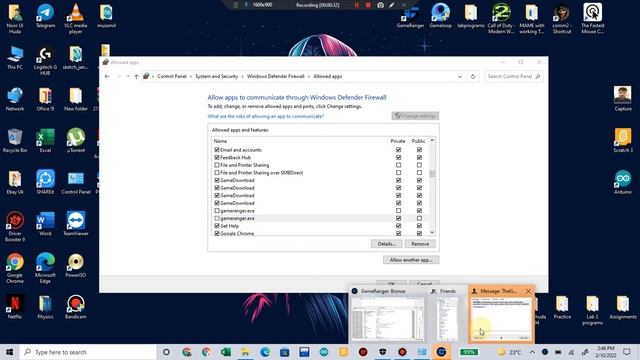Click the Type here to search box
Viewport: 640px width, 360px height.
coord(88,352)
